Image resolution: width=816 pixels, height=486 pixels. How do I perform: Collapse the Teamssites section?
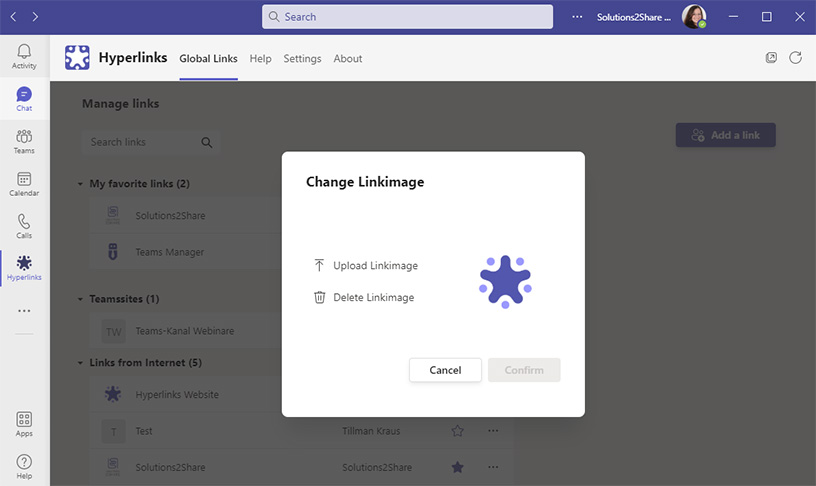[x=80, y=299]
